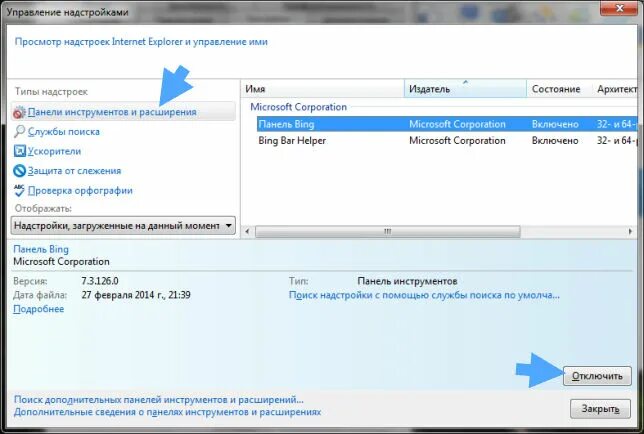This screenshot has height=434, width=644.
Task: Click the ABC spell-check icon
Action: 19,190
